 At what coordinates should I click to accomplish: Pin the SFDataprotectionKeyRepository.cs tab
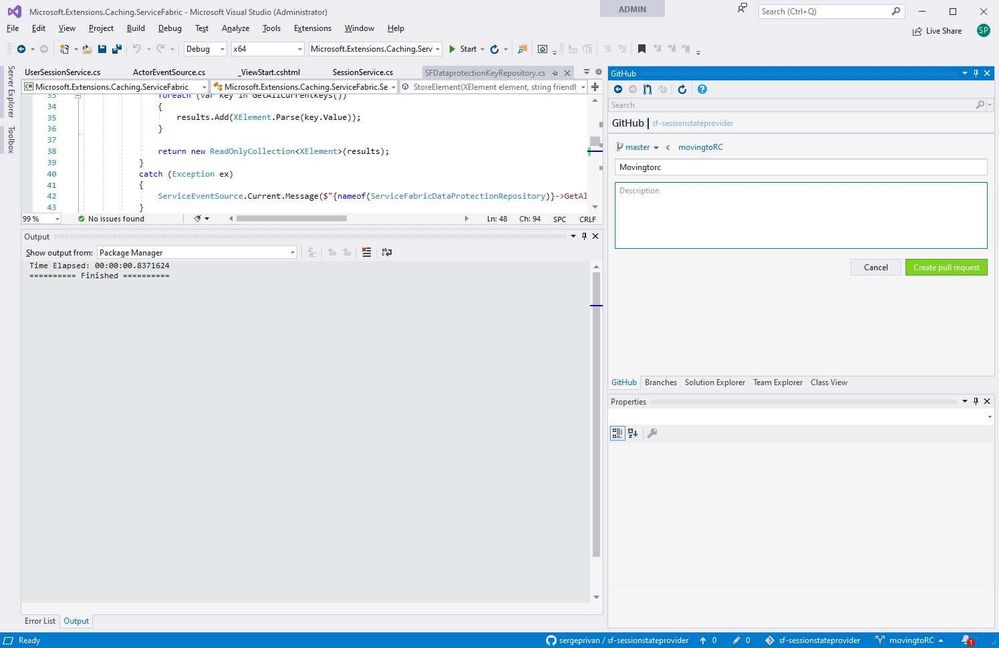[556, 73]
